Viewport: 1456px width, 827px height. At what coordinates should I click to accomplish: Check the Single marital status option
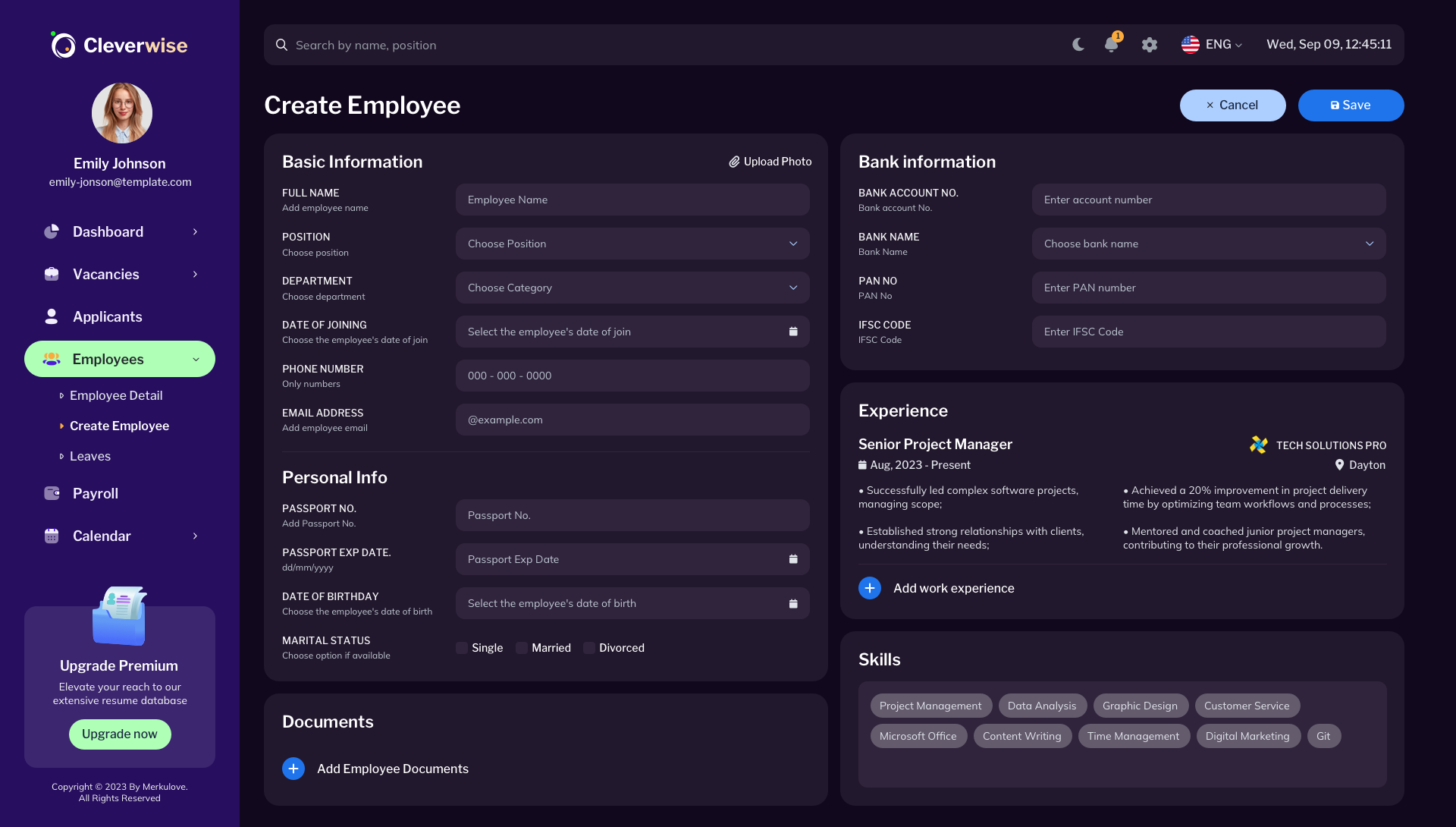[x=462, y=648]
